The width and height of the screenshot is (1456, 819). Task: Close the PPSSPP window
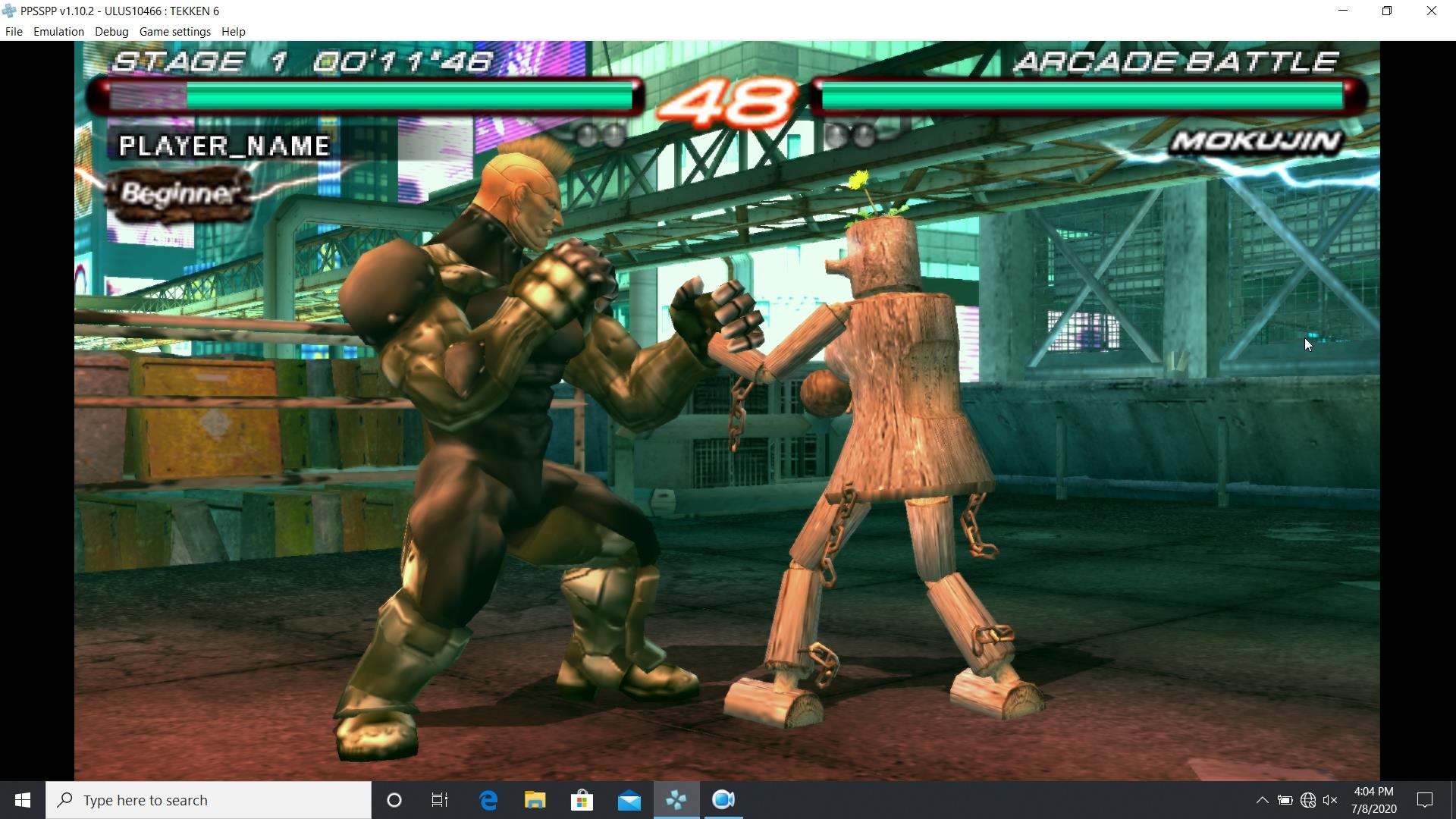[1432, 11]
